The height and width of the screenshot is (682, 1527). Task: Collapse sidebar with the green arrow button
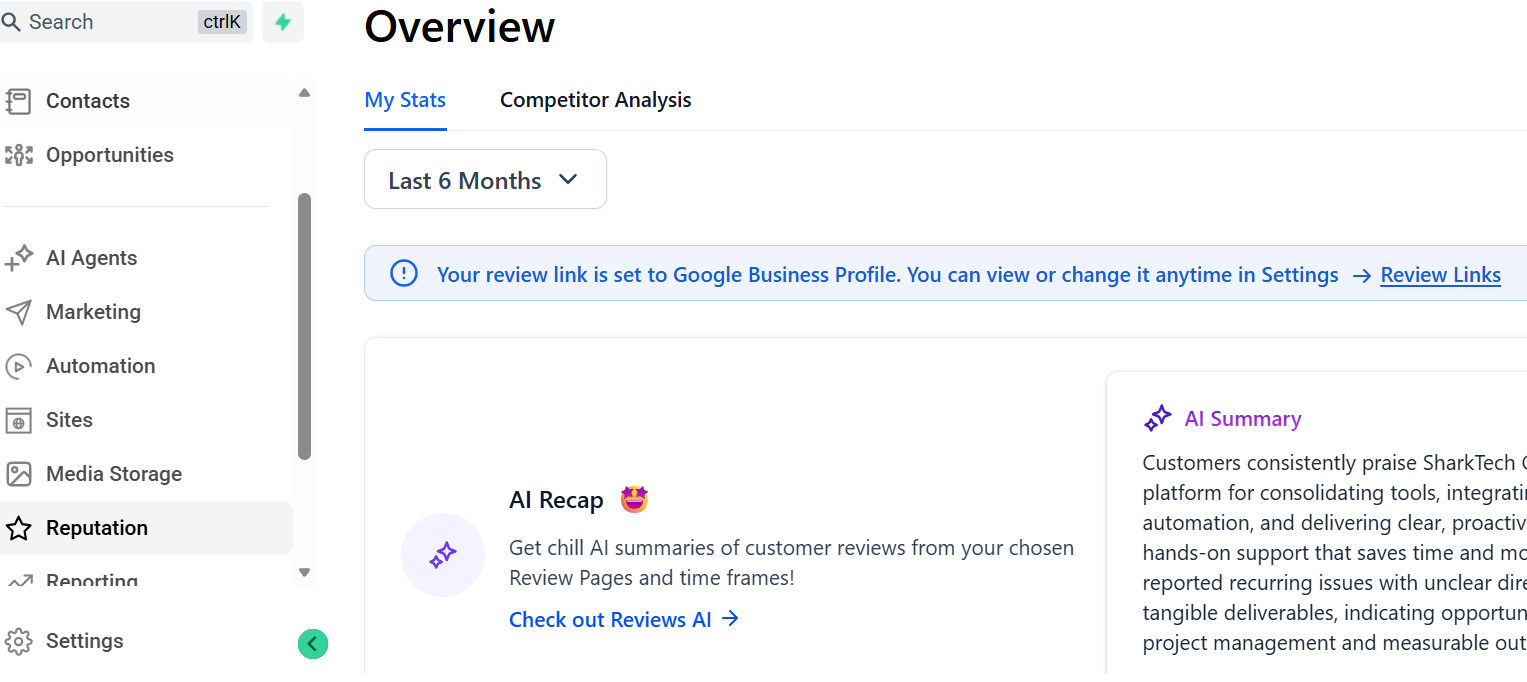[312, 644]
